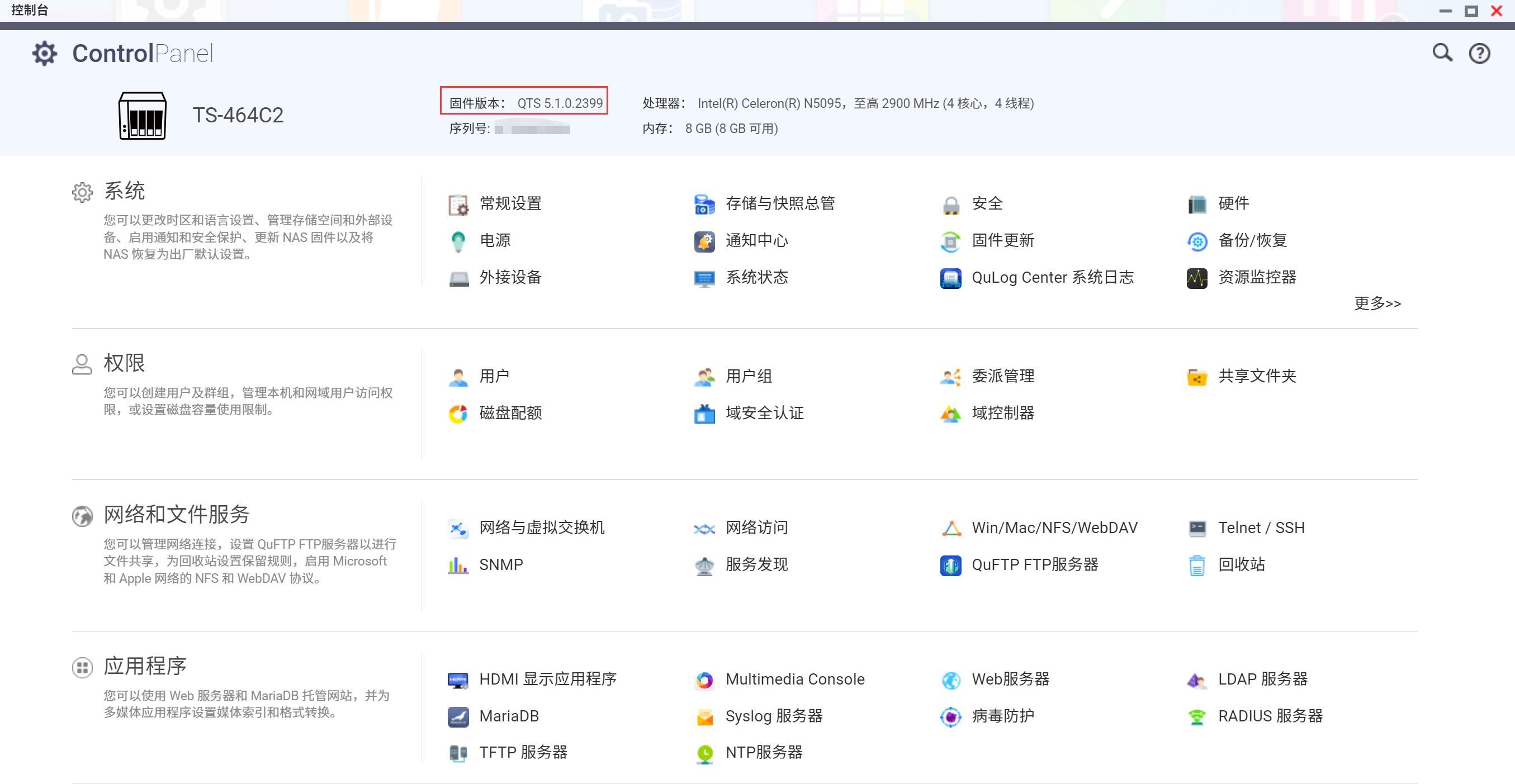Screen dimensions: 1515x784
Task: Expand system items with 更多>>
Action: pos(1377,303)
